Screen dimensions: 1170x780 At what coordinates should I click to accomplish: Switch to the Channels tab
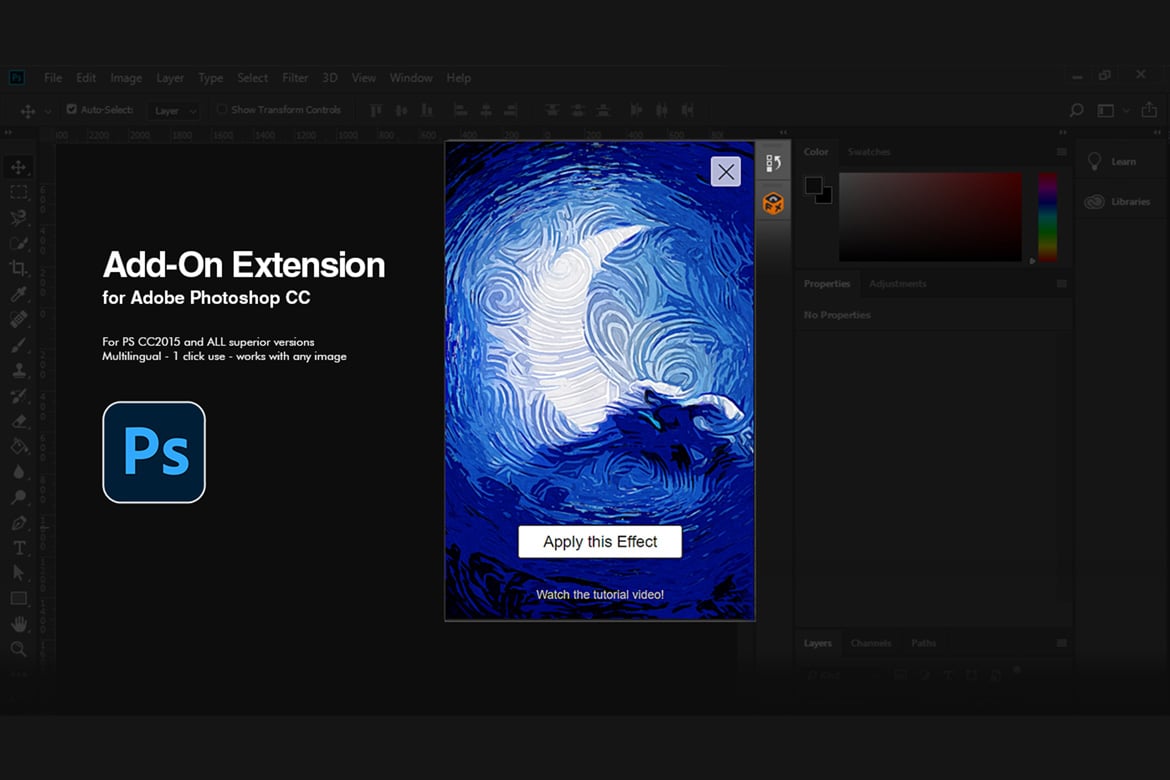click(x=871, y=643)
